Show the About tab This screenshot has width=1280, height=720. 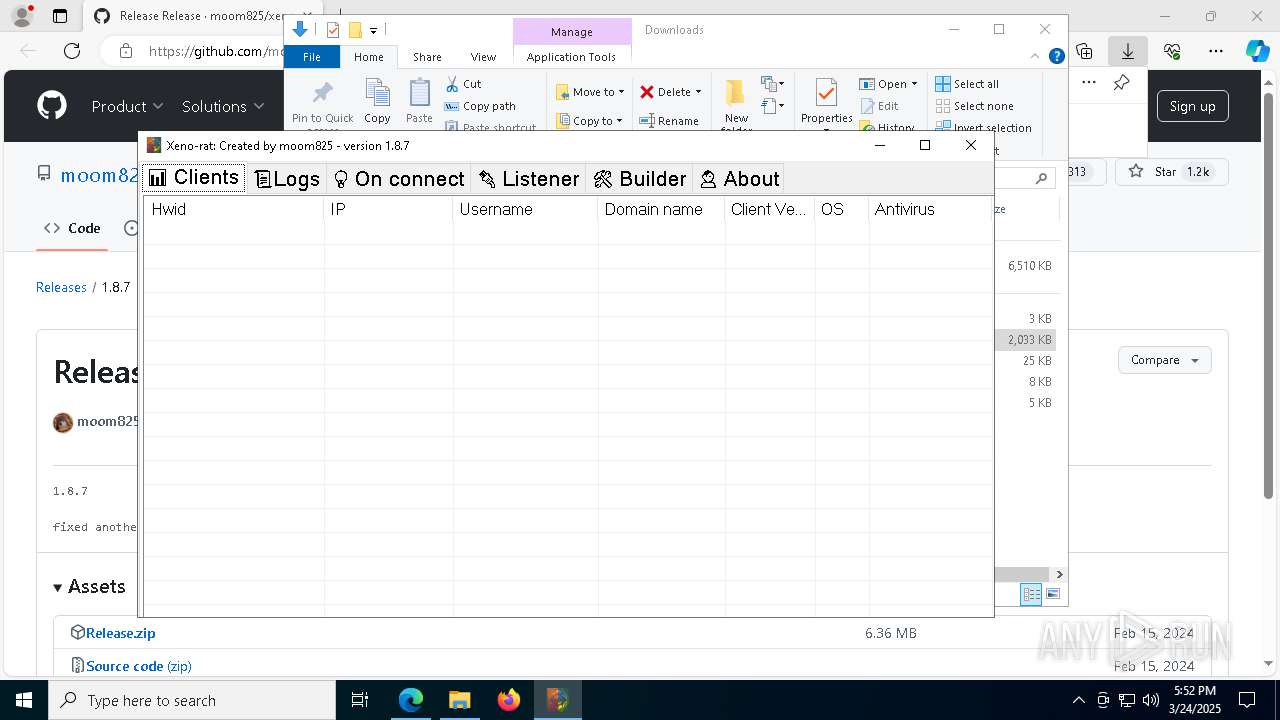point(739,179)
